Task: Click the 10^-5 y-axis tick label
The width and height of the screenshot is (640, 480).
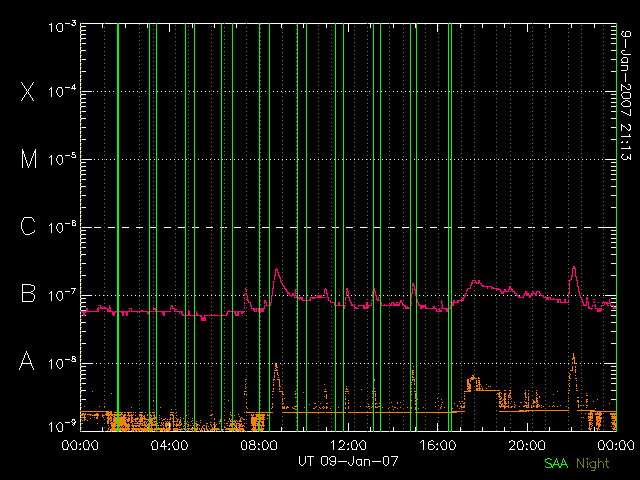Action: click(62, 159)
